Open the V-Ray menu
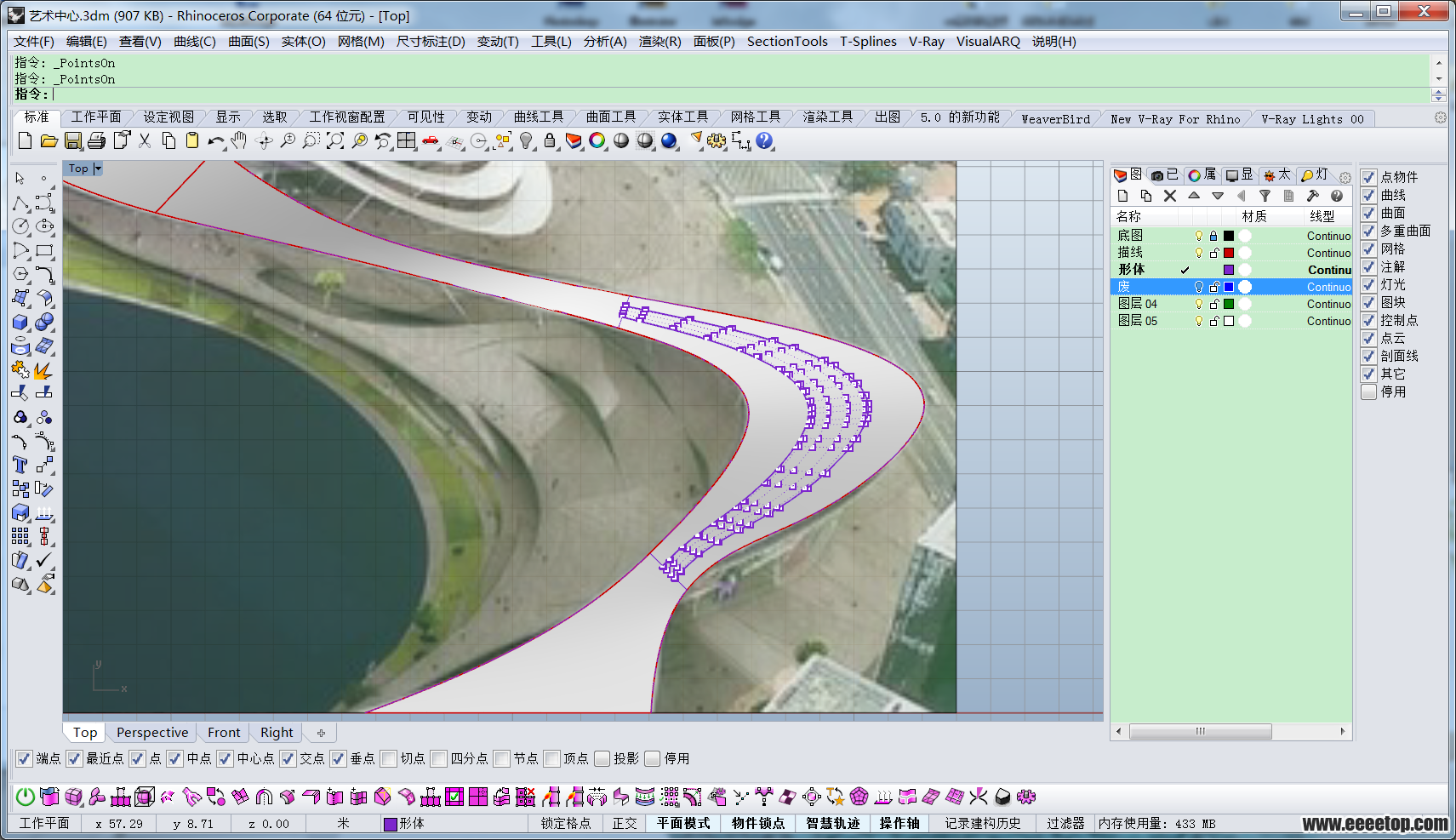Viewport: 1456px width, 840px height. 926,41
